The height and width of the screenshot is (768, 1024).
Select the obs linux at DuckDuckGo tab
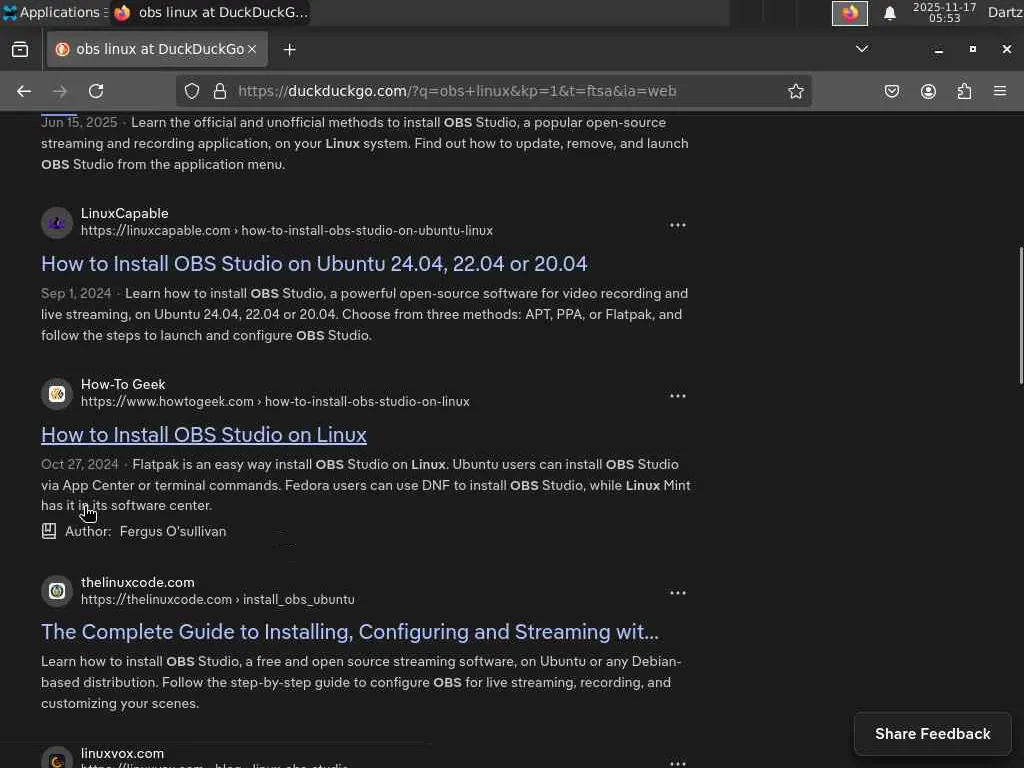tap(157, 50)
